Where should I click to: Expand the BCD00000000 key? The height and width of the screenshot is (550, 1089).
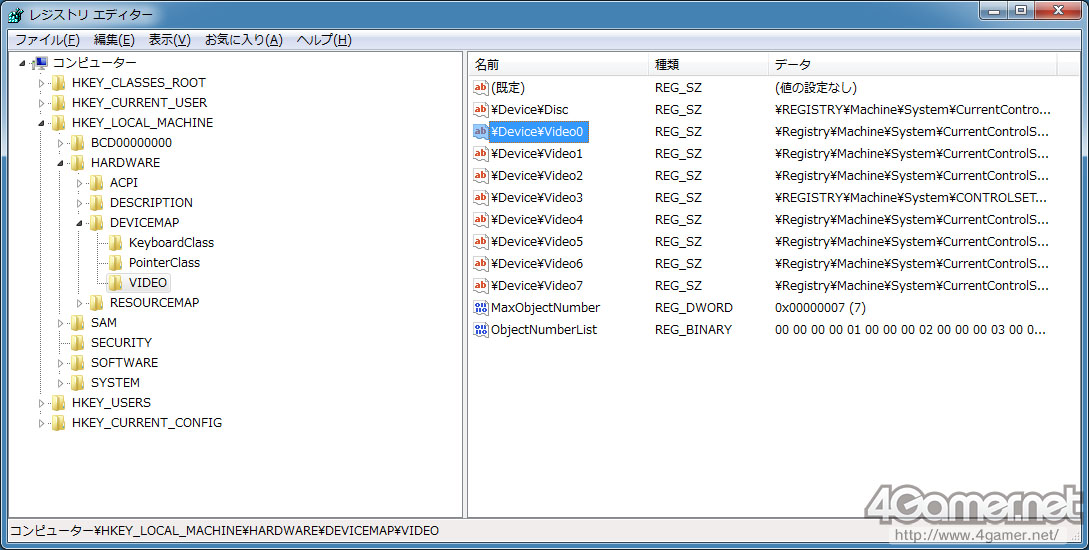tap(60, 144)
